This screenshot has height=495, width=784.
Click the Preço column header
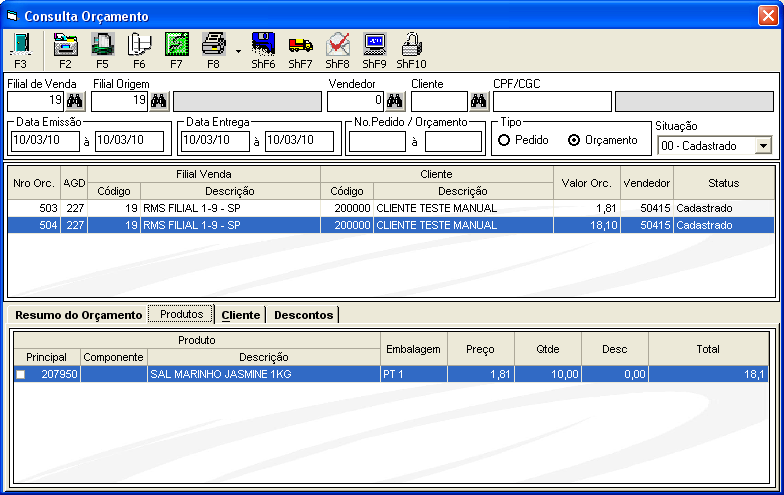pos(480,349)
